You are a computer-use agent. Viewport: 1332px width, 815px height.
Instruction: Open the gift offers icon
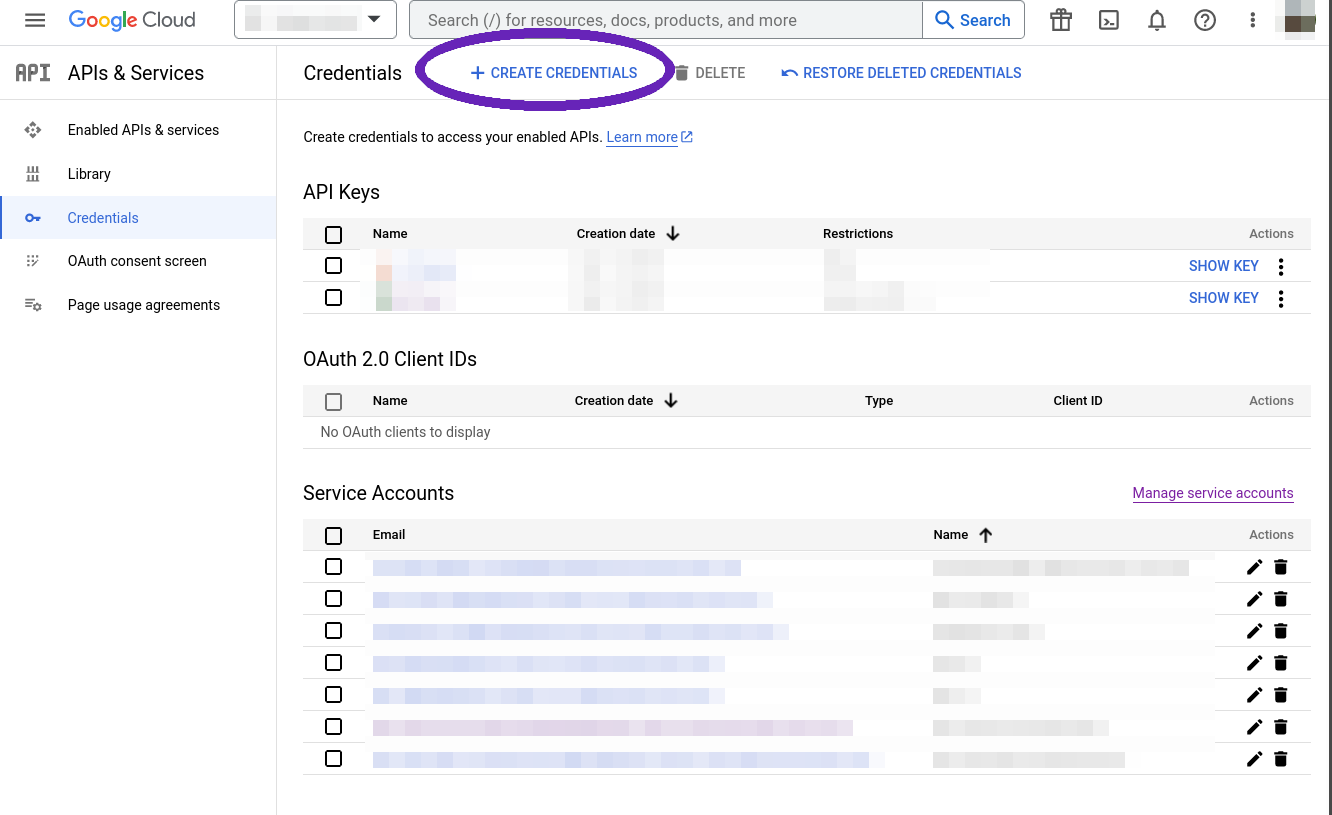(x=1060, y=20)
